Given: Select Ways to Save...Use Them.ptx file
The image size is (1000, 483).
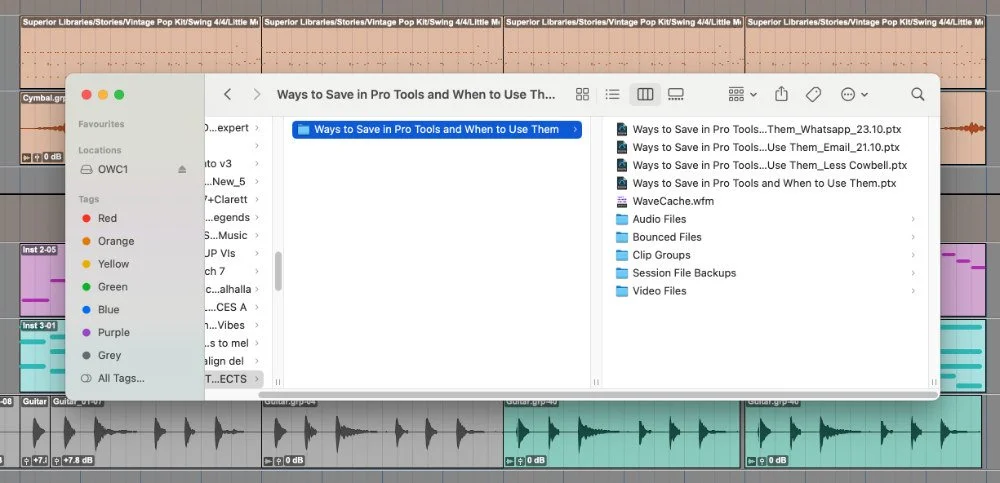Looking at the screenshot, I should click(764, 183).
